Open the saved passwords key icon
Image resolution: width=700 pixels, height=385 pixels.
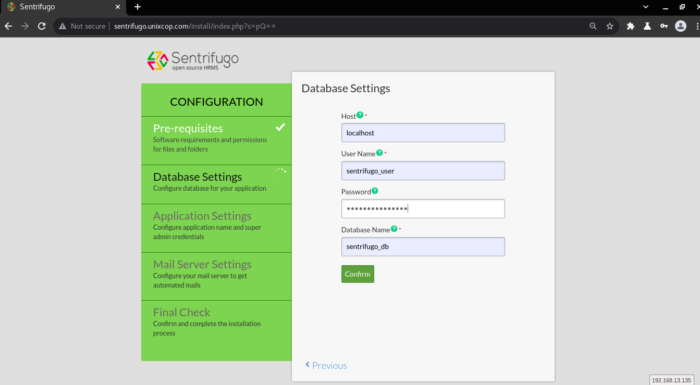click(x=664, y=26)
